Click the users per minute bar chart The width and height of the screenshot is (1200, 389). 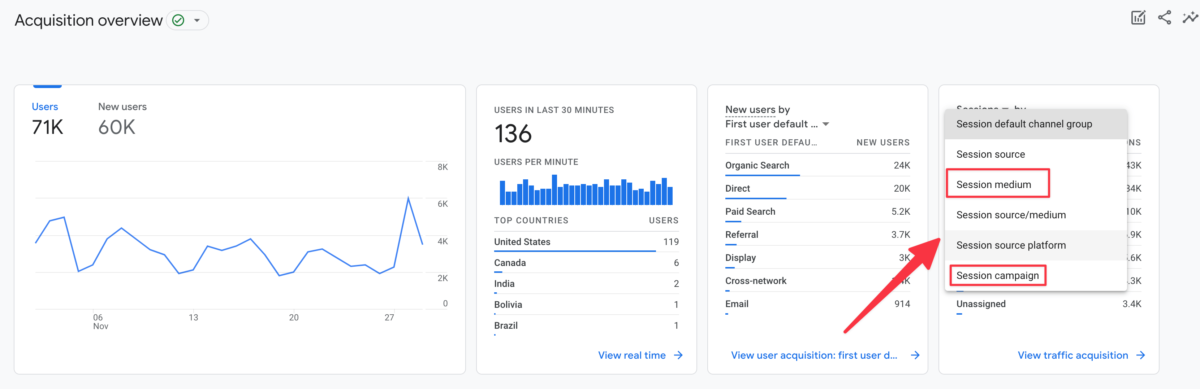tap(586, 190)
